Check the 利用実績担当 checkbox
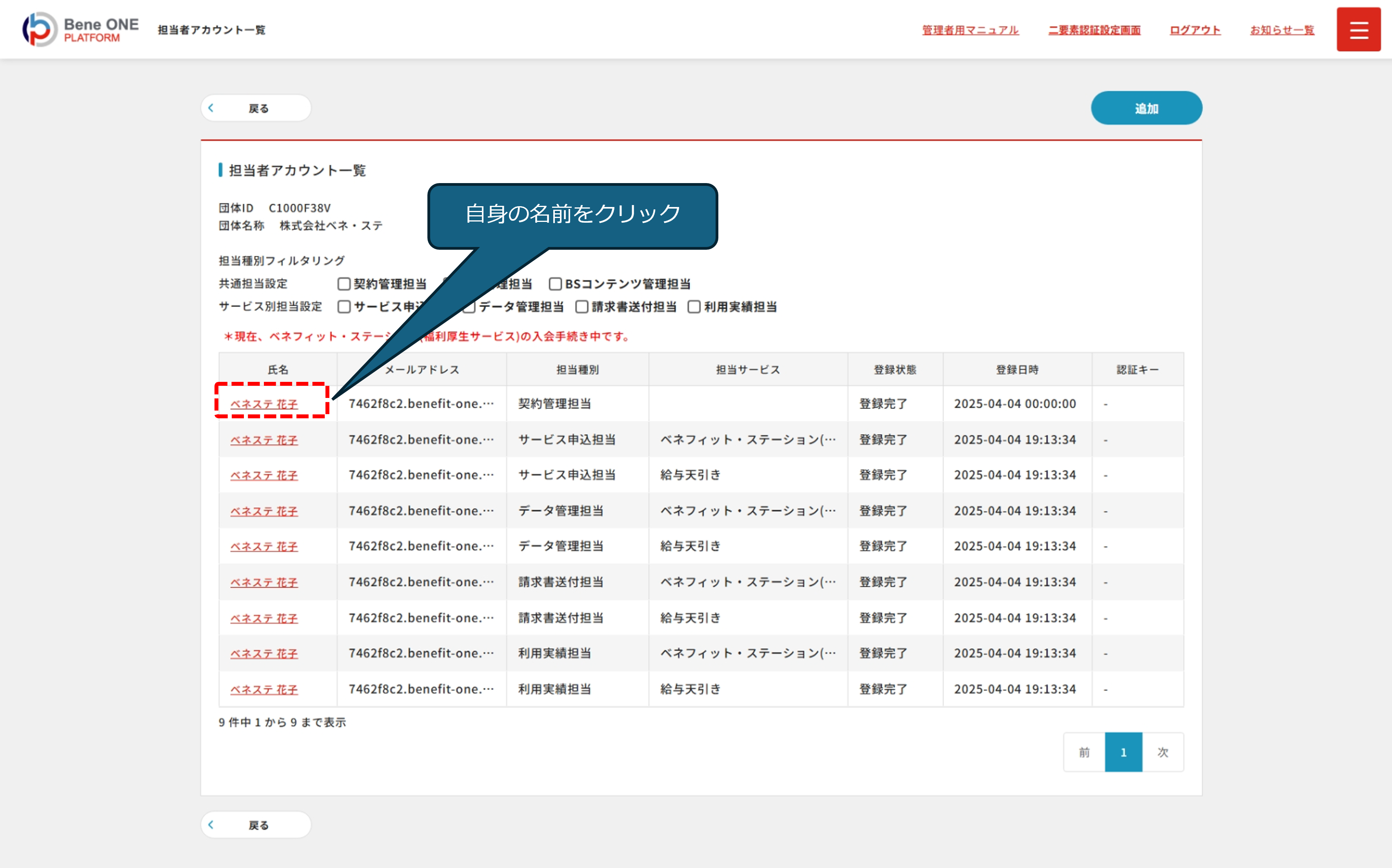1392x868 pixels. [694, 307]
